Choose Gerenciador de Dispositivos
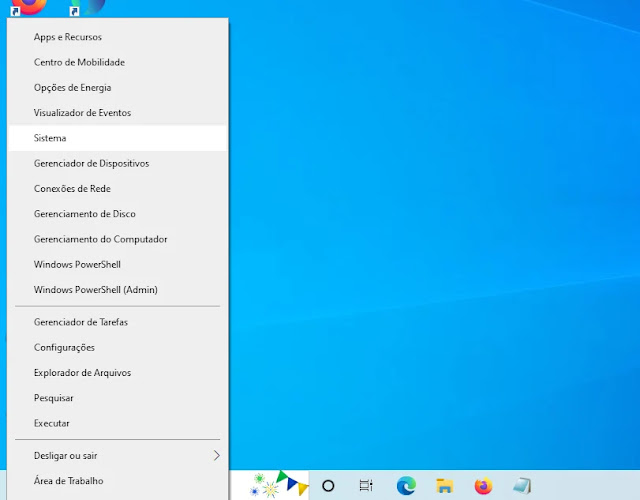 tap(91, 163)
